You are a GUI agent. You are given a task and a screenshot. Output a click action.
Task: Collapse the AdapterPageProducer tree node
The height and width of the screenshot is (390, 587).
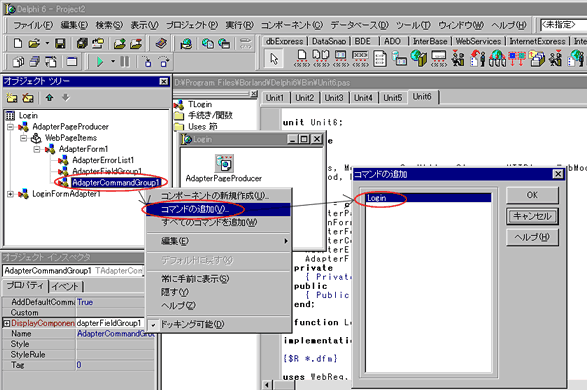coord(10,127)
